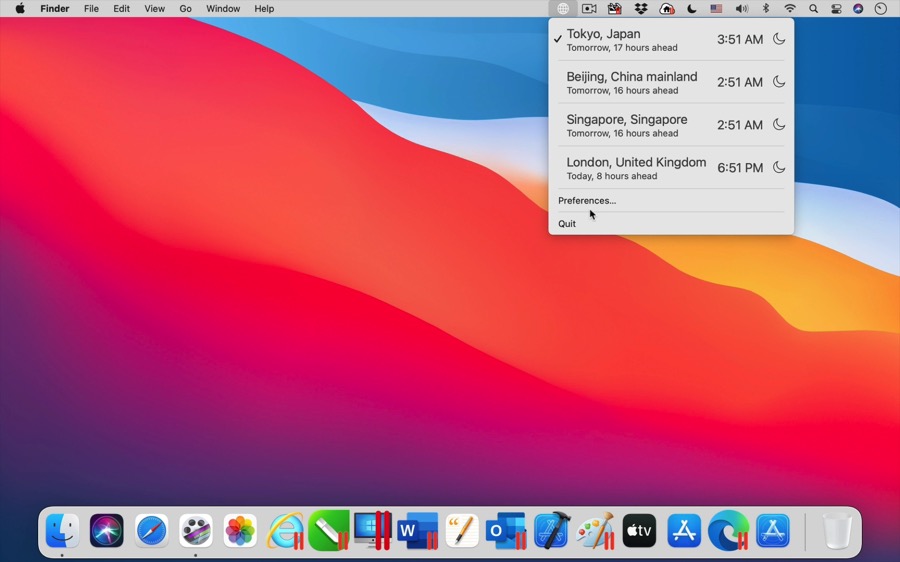Open the Trash in the Dock

836,531
